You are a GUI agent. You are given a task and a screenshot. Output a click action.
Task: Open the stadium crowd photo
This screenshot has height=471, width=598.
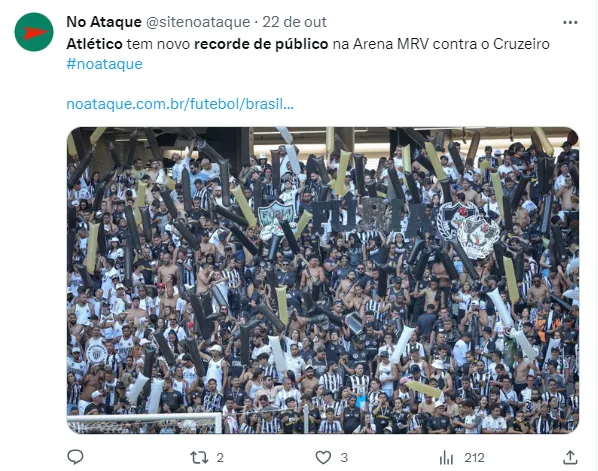click(x=323, y=280)
